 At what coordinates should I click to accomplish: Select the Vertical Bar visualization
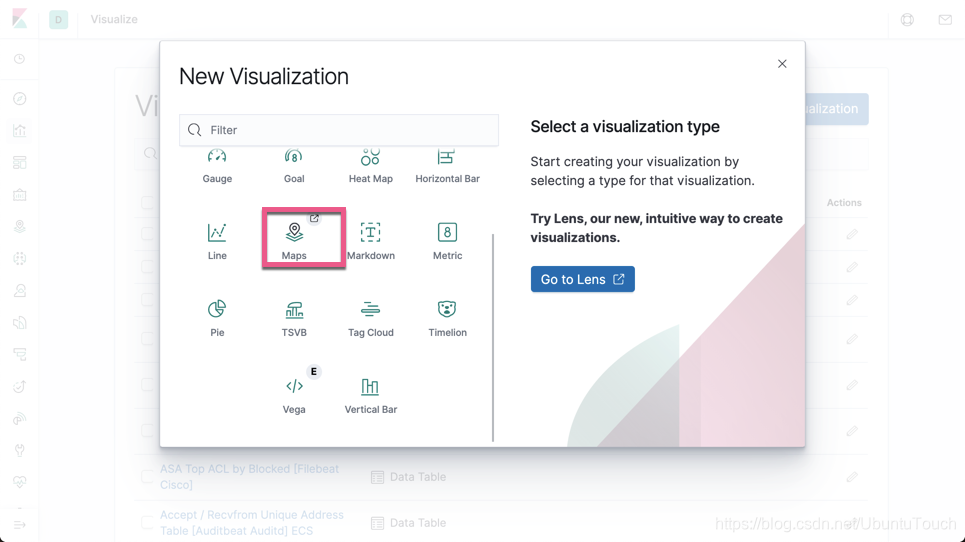point(370,395)
